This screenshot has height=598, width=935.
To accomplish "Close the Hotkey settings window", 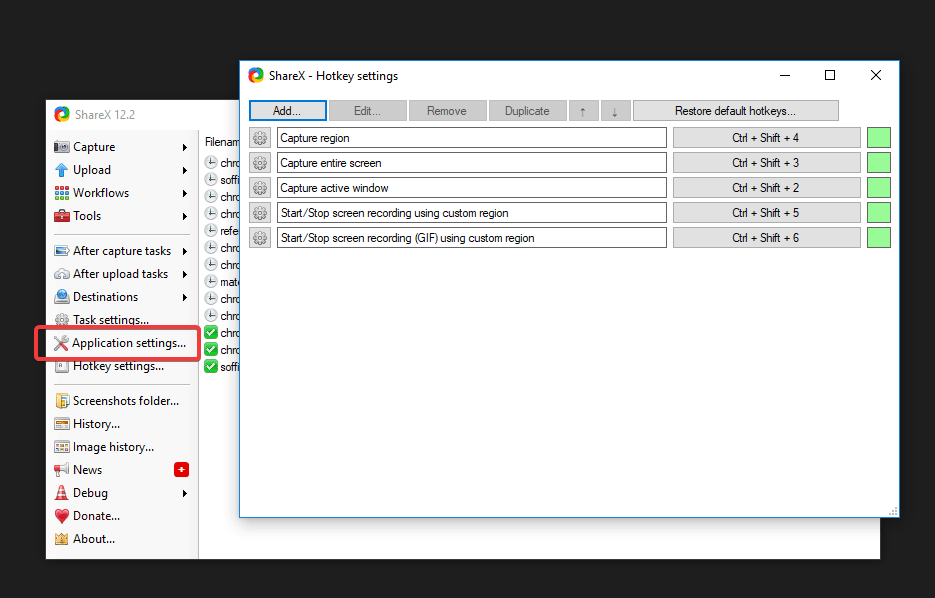I will tap(875, 75).
